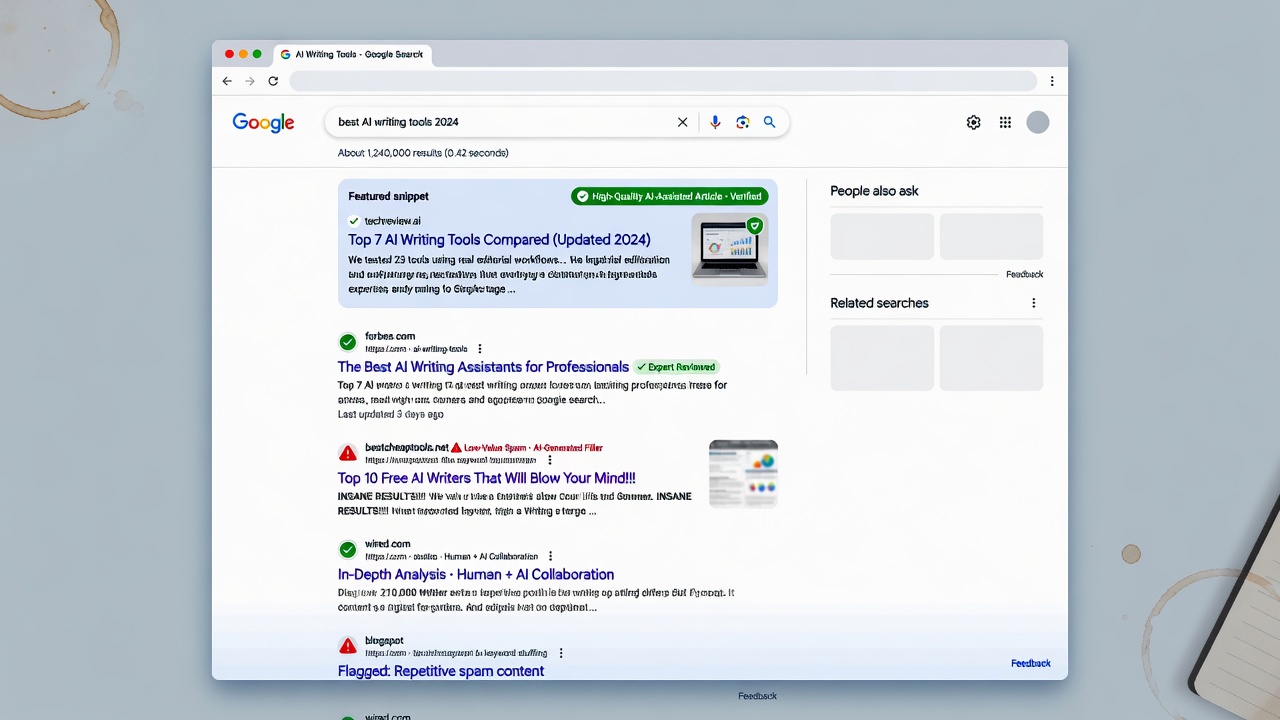The image size is (1280, 720).
Task: Clear the search query with the X icon
Action: tap(683, 122)
